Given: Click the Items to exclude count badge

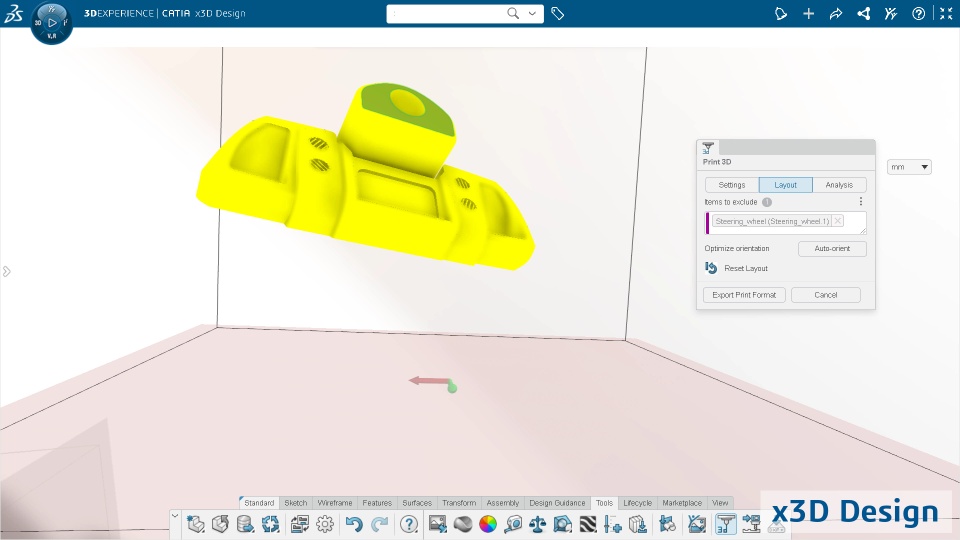Looking at the screenshot, I should click(767, 202).
